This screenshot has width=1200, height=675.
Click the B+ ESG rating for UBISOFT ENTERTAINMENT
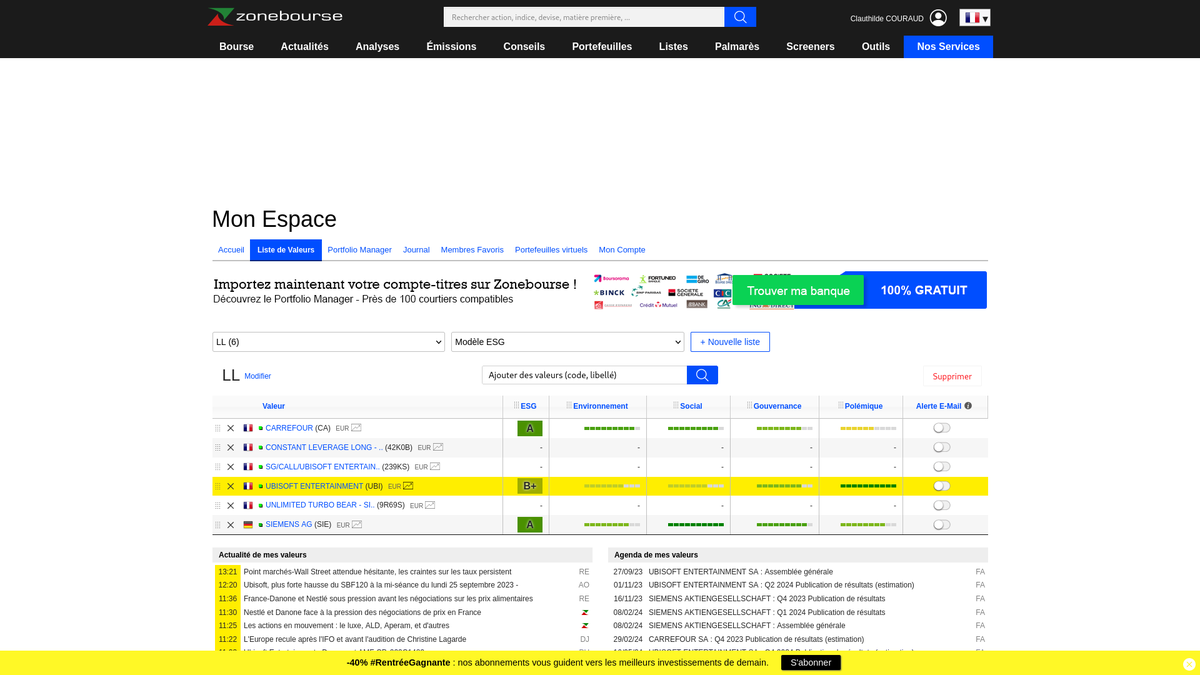pos(530,486)
